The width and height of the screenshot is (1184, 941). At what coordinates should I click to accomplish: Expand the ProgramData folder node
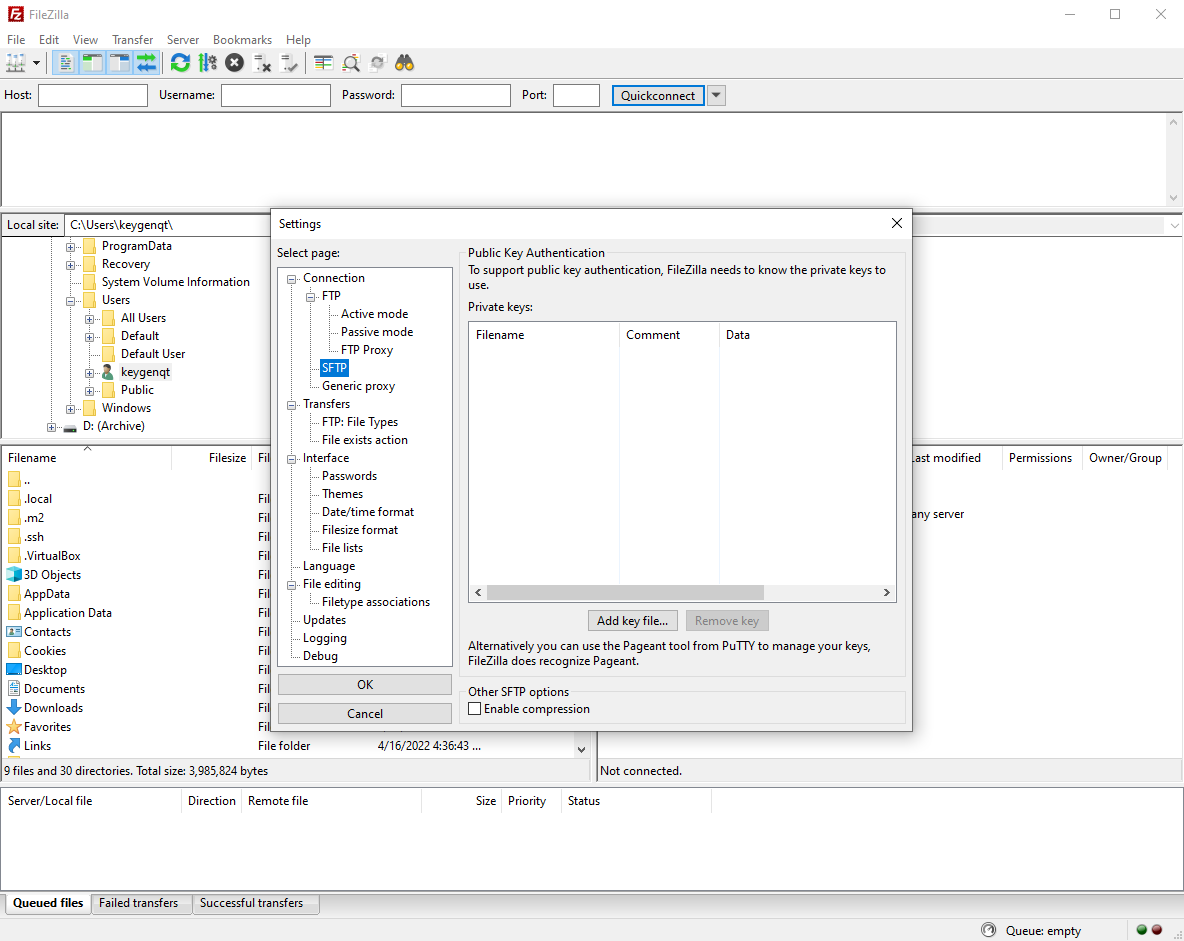pyautogui.click(x=70, y=247)
